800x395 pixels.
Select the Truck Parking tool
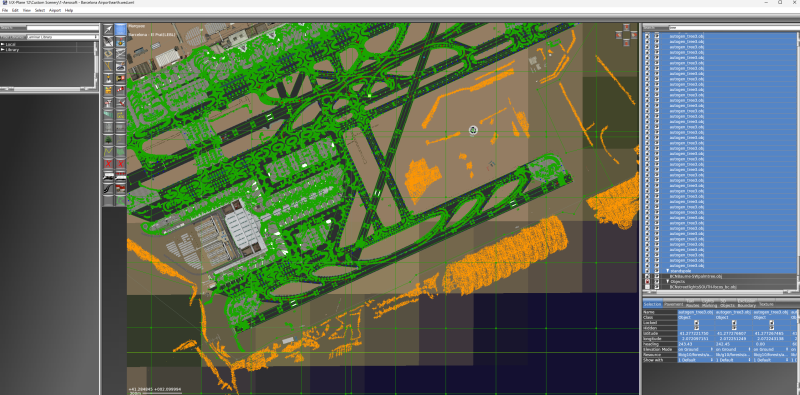(x=109, y=176)
